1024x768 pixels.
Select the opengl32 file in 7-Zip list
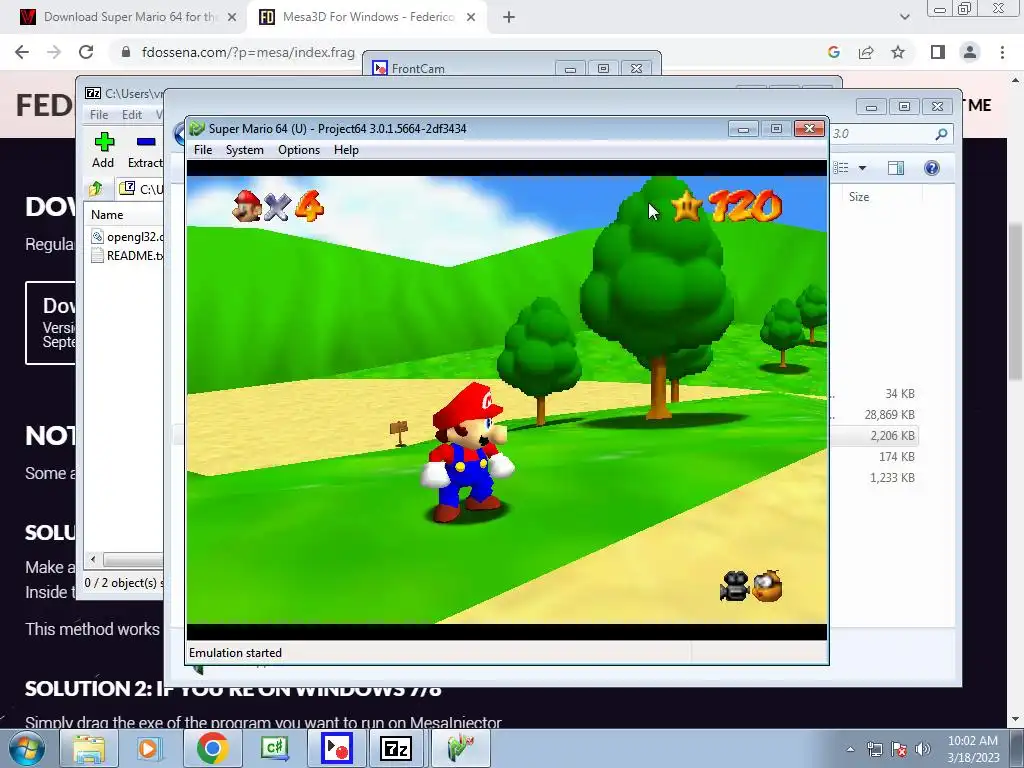pyautogui.click(x=127, y=236)
